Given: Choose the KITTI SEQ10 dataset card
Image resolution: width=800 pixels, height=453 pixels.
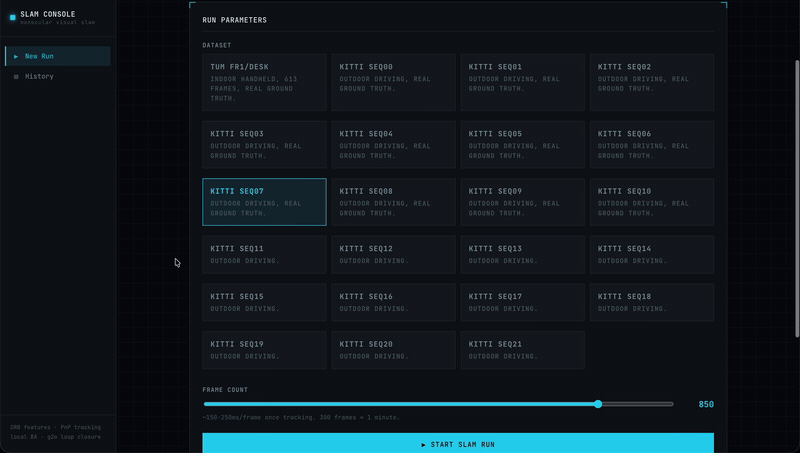Looking at the screenshot, I should click(652, 202).
